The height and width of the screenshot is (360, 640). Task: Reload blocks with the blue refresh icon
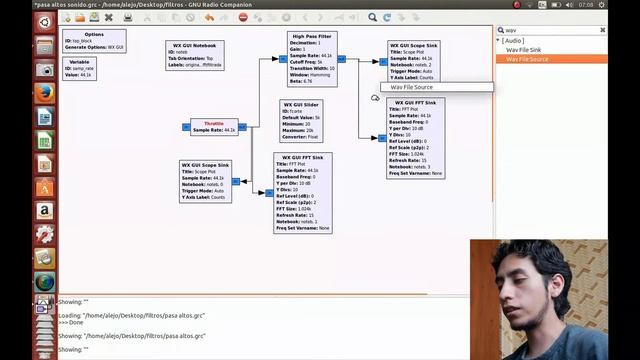point(387,18)
